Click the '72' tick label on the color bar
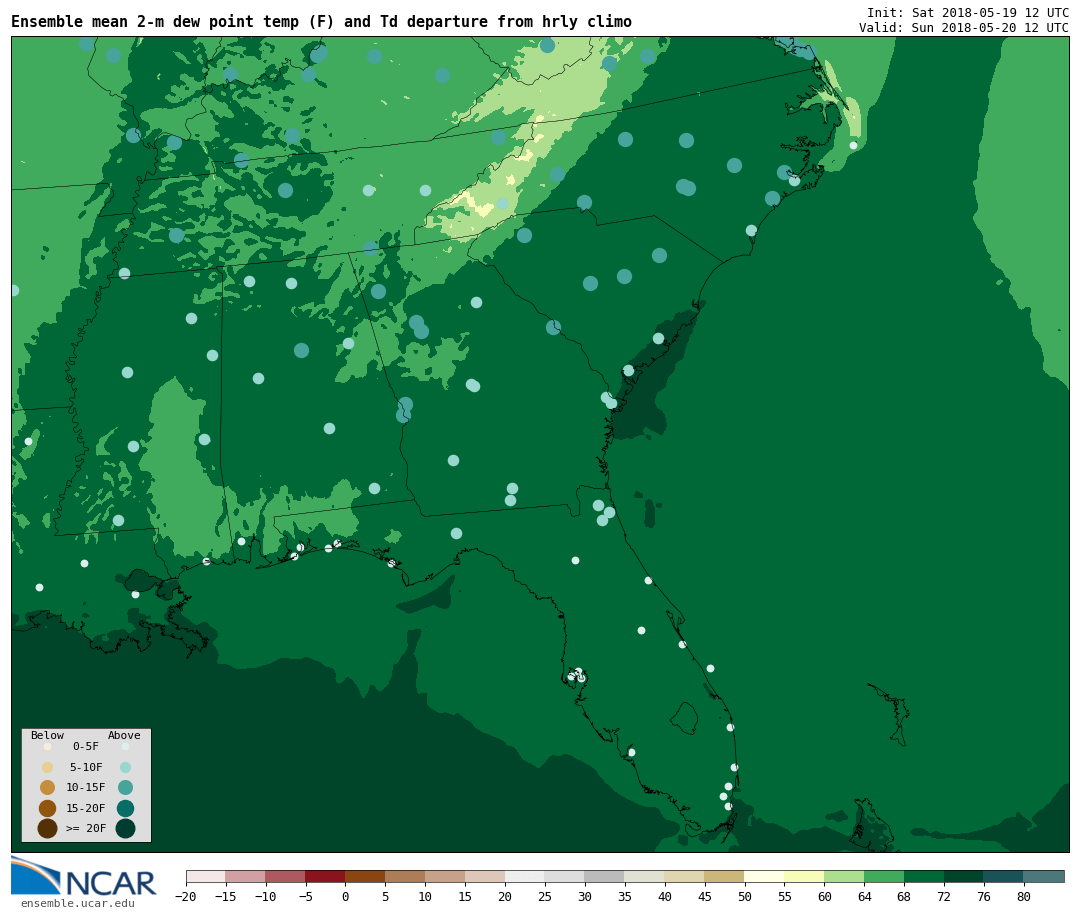1080x915 pixels. point(945,896)
